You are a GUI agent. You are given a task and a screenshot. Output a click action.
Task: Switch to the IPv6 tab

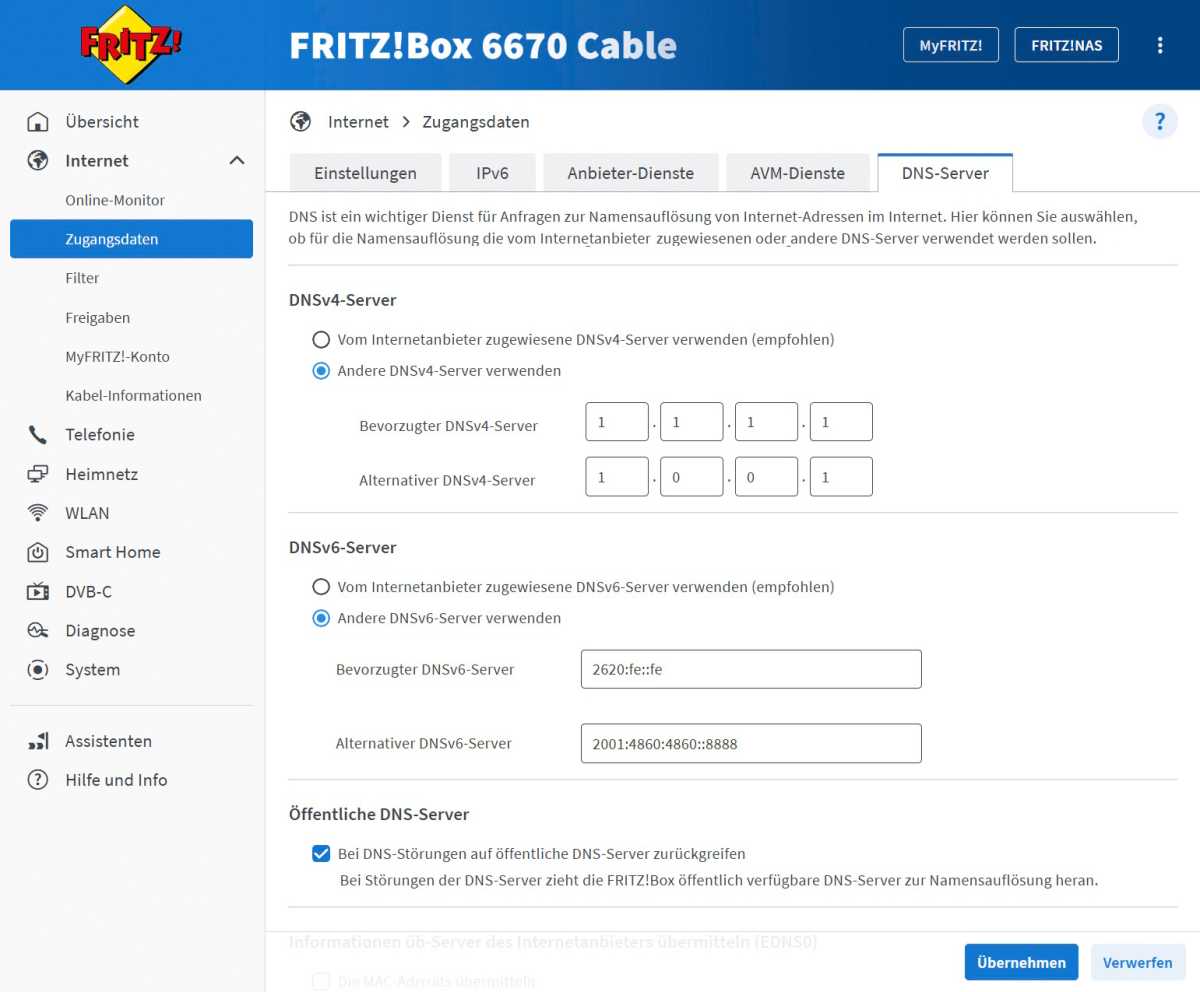pyautogui.click(x=492, y=173)
